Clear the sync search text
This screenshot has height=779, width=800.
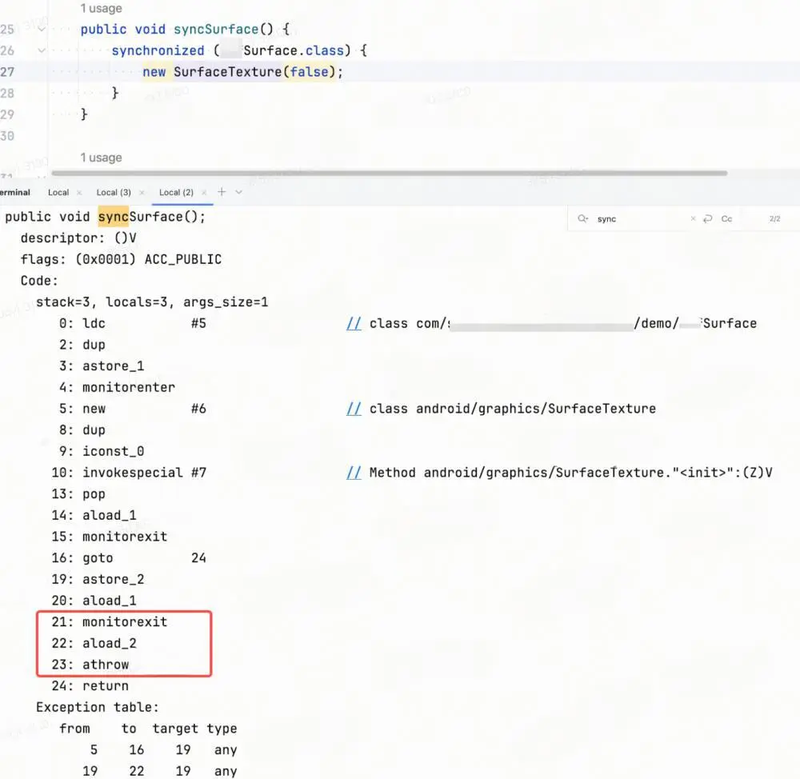point(693,219)
